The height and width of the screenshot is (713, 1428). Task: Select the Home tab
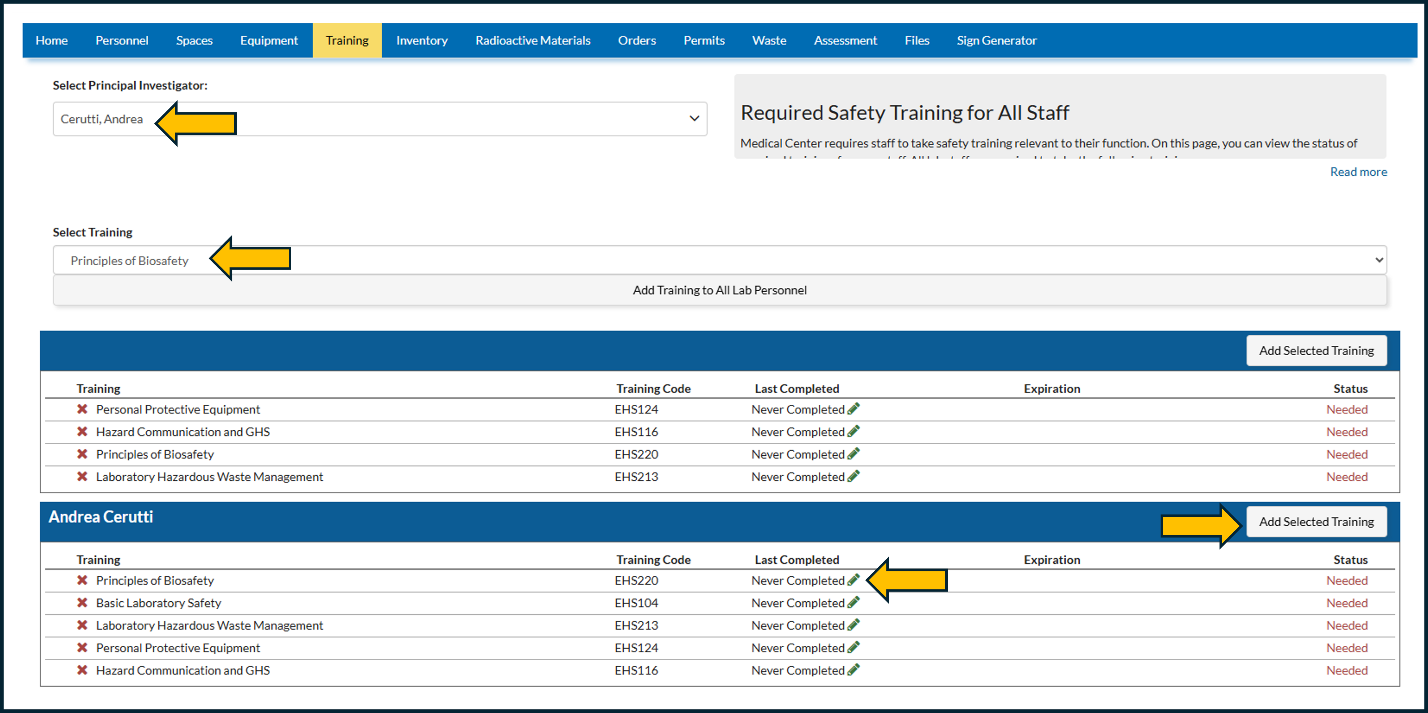[52, 41]
